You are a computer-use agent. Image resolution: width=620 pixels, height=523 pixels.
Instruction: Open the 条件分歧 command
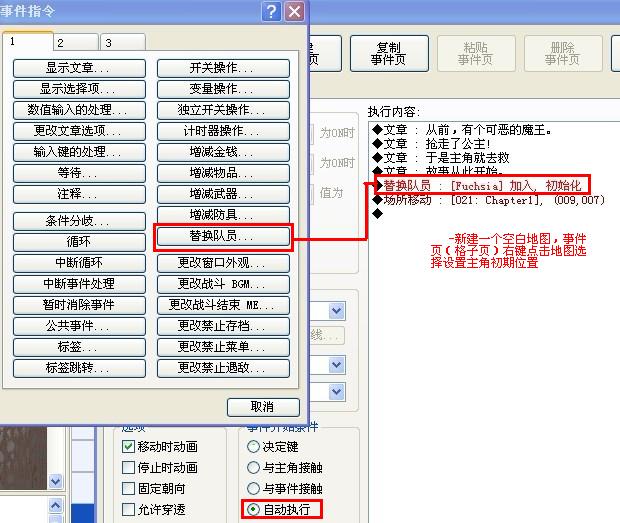(79, 221)
